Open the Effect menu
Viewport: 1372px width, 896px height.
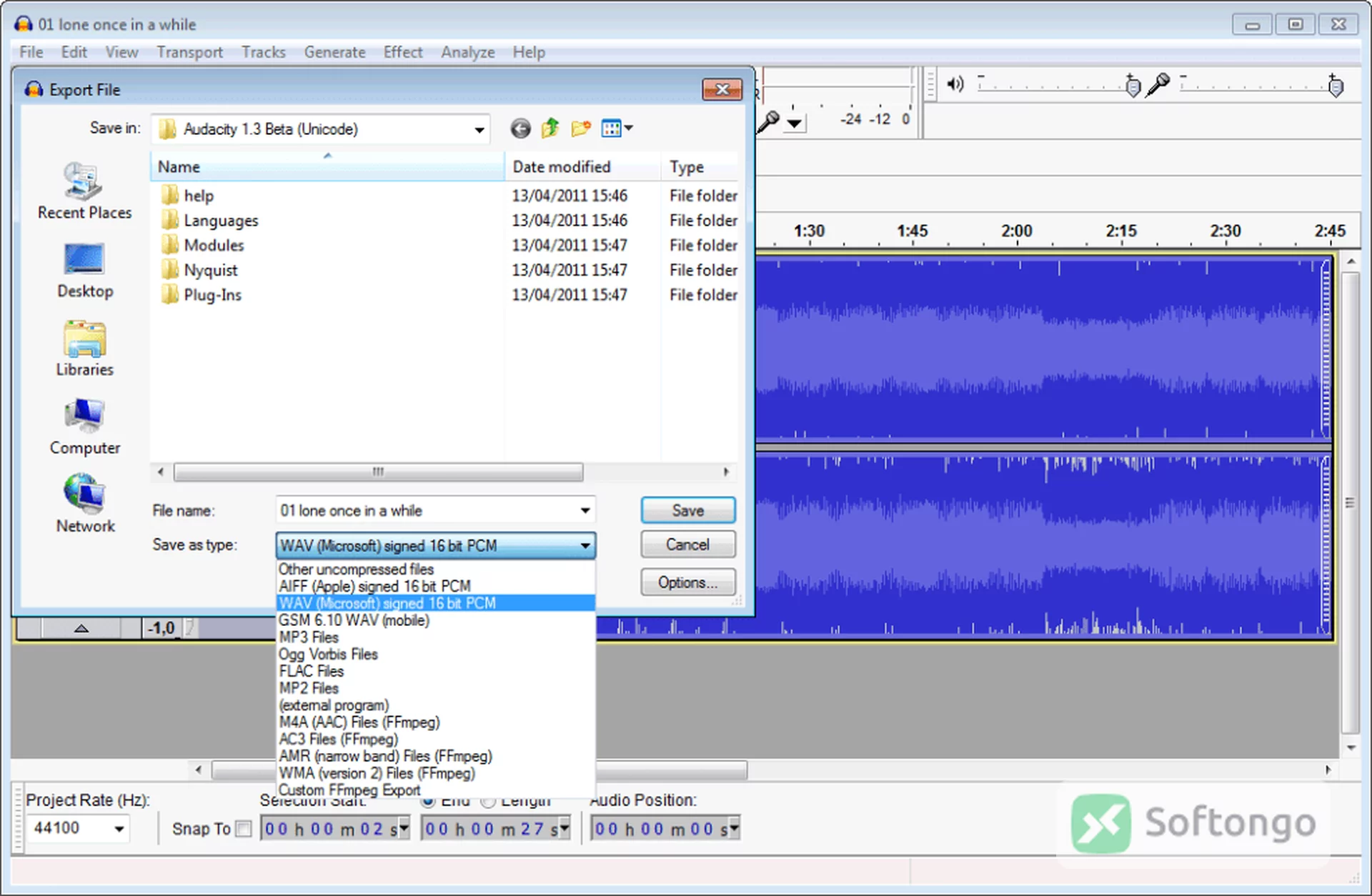coord(403,52)
